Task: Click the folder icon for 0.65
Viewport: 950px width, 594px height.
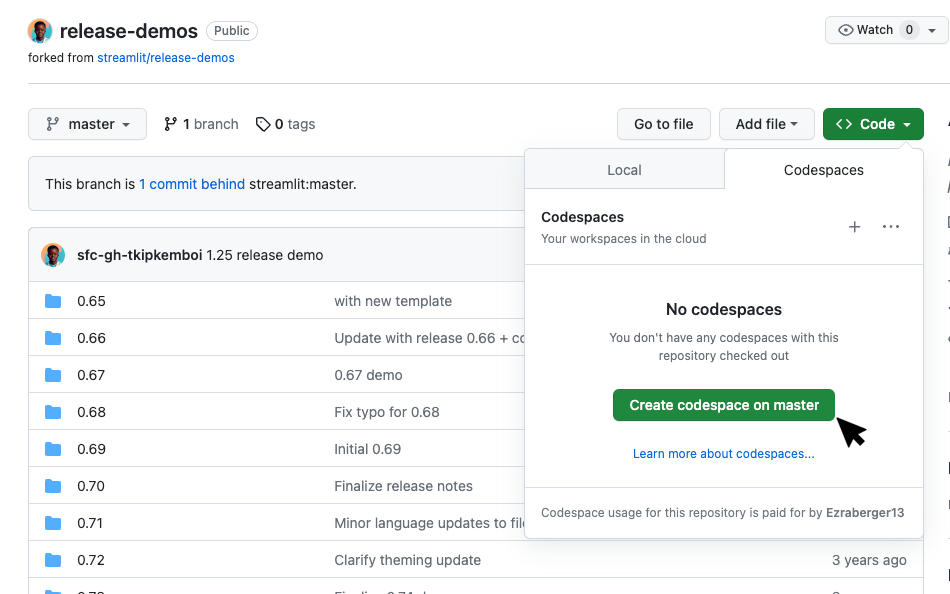Action: tap(53, 301)
